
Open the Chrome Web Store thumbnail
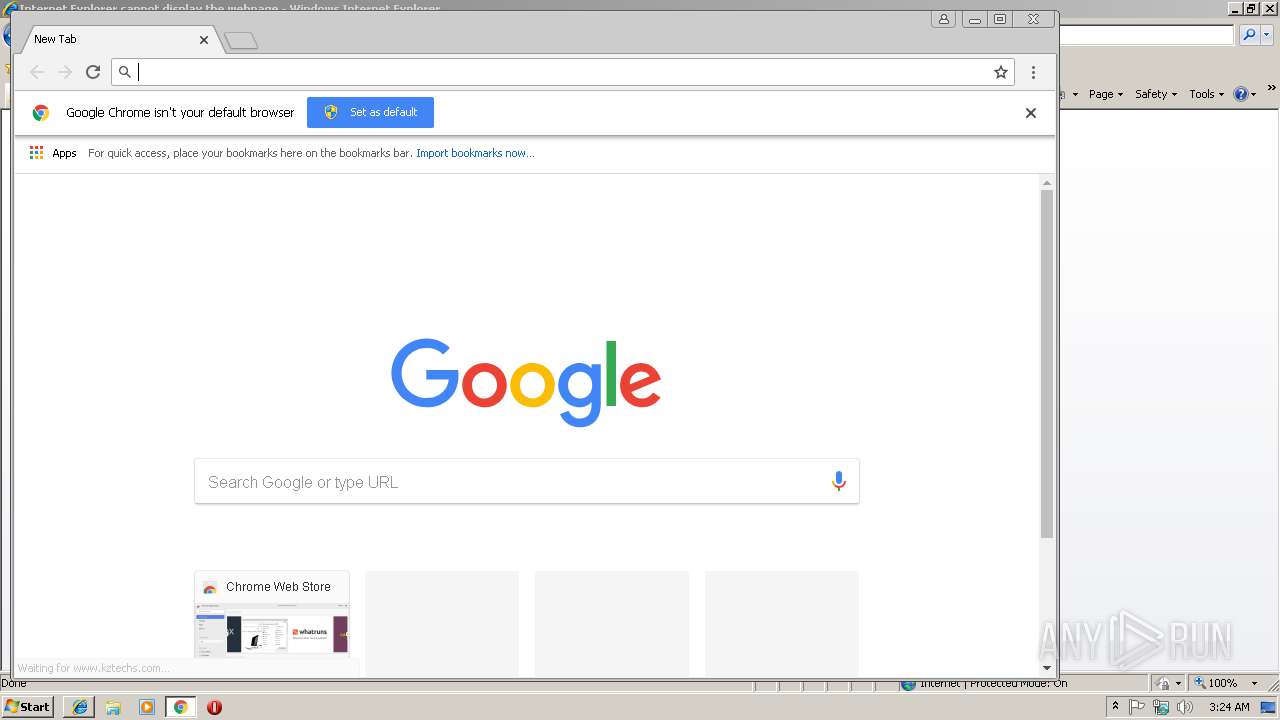pyautogui.click(x=272, y=613)
